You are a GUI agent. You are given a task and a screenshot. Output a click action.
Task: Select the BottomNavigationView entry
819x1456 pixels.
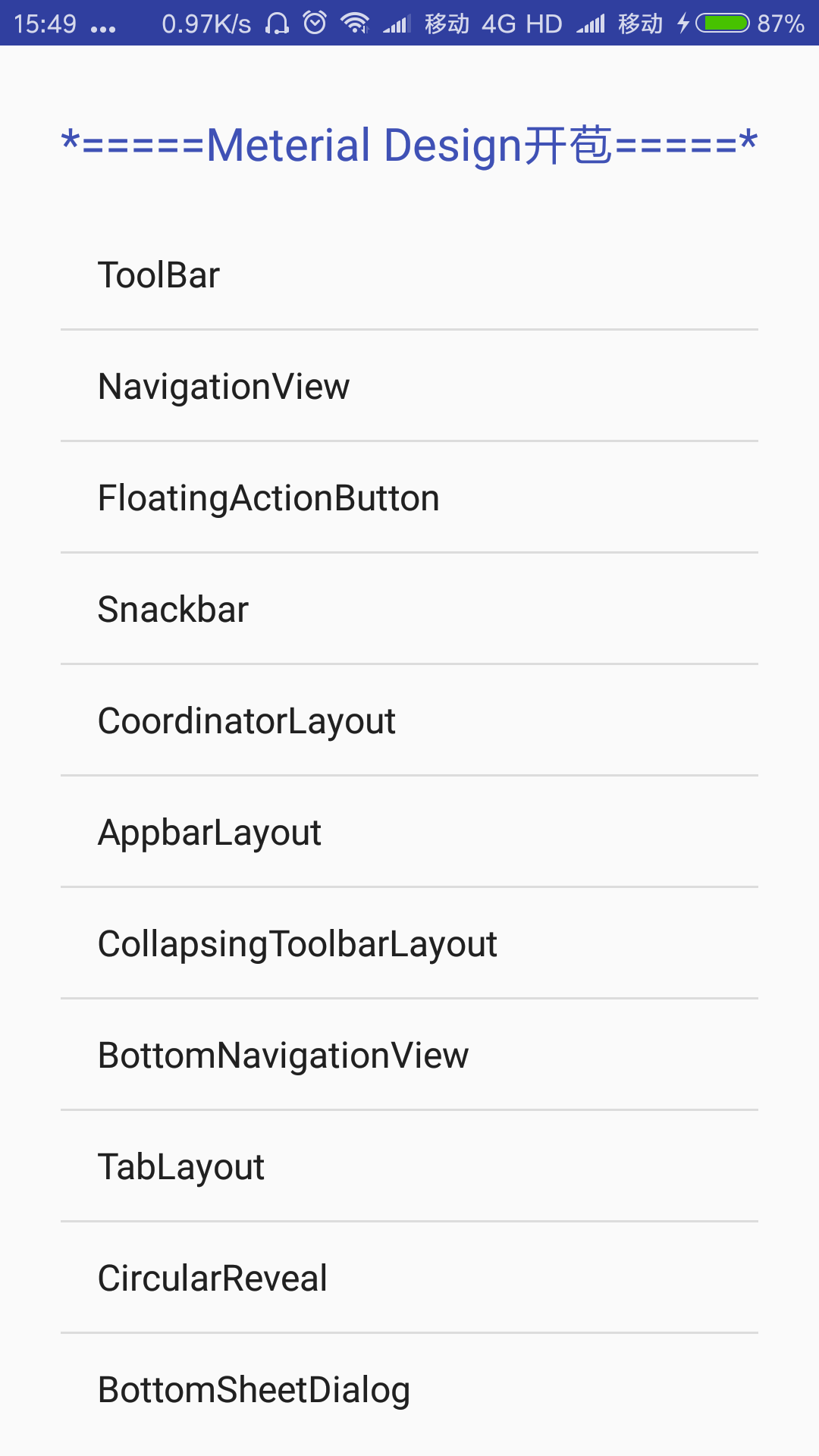[409, 1055]
